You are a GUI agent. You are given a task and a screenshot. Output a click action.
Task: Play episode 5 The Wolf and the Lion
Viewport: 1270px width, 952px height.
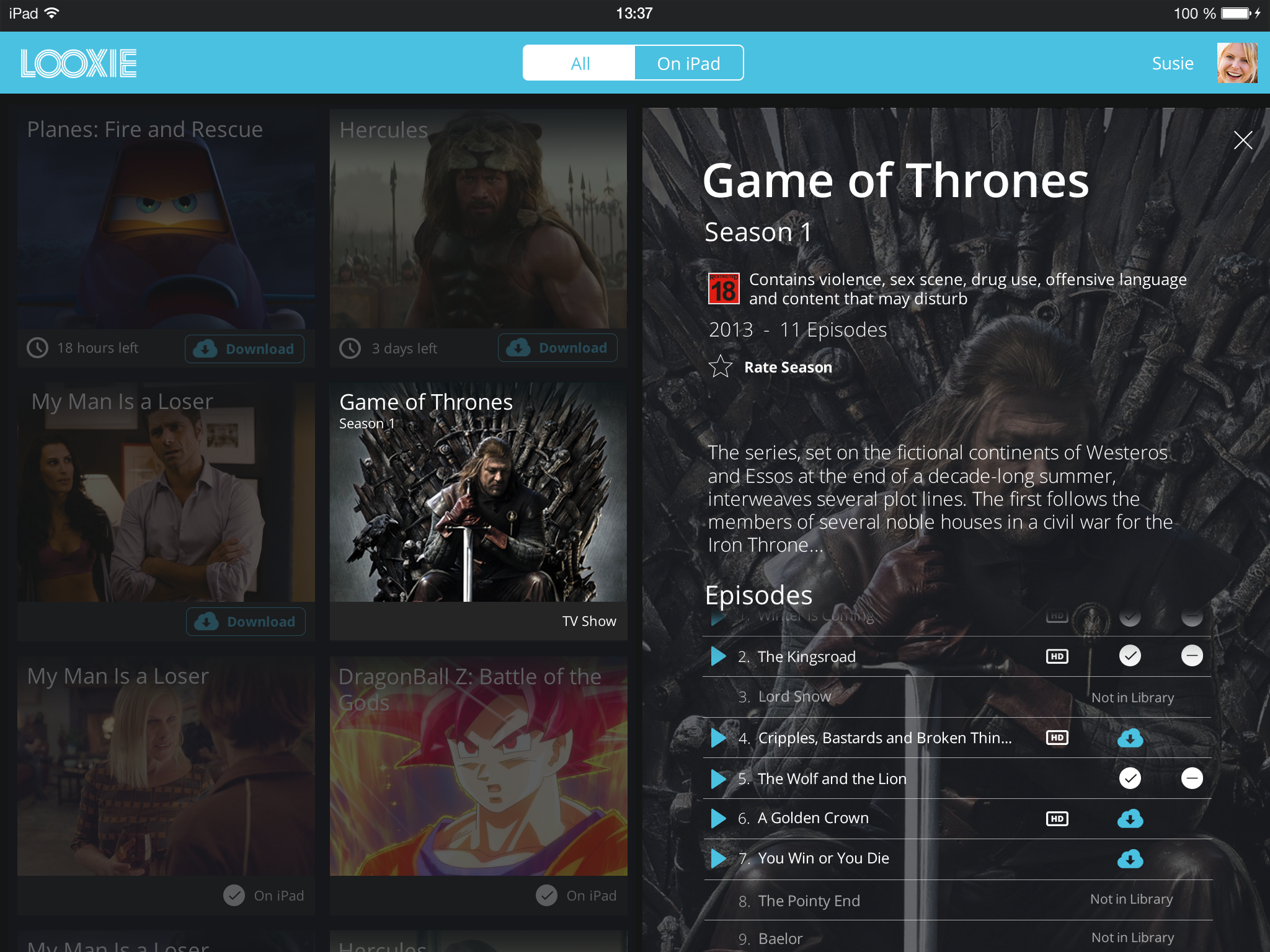(x=718, y=778)
